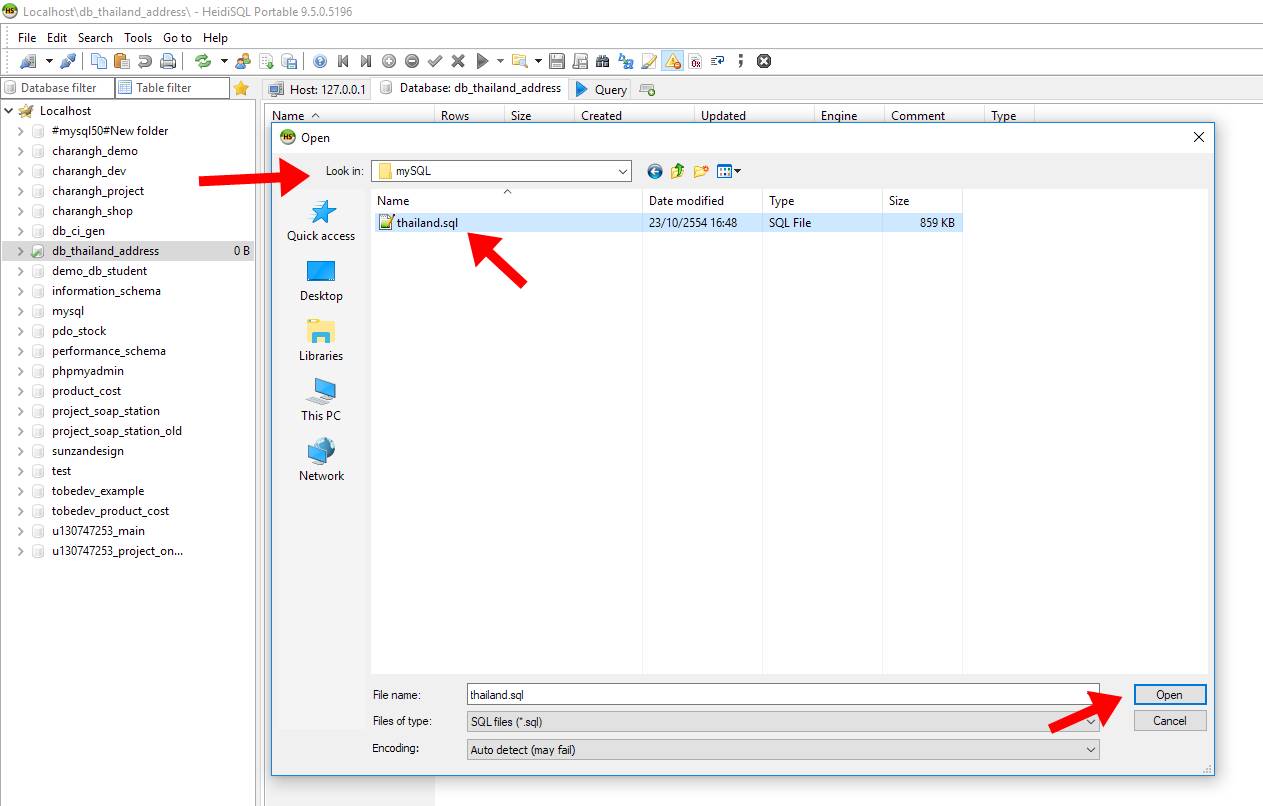
Task: Open the User manager toolbar icon
Action: coord(241,60)
